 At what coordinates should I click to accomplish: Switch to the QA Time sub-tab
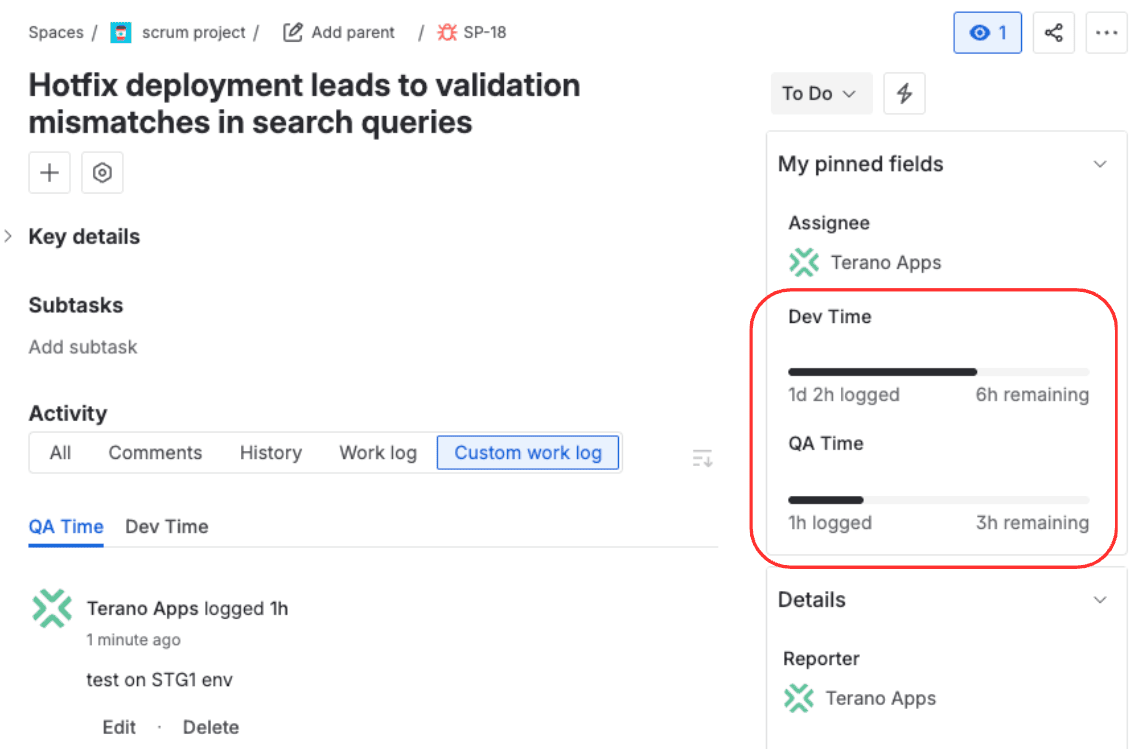tap(66, 527)
